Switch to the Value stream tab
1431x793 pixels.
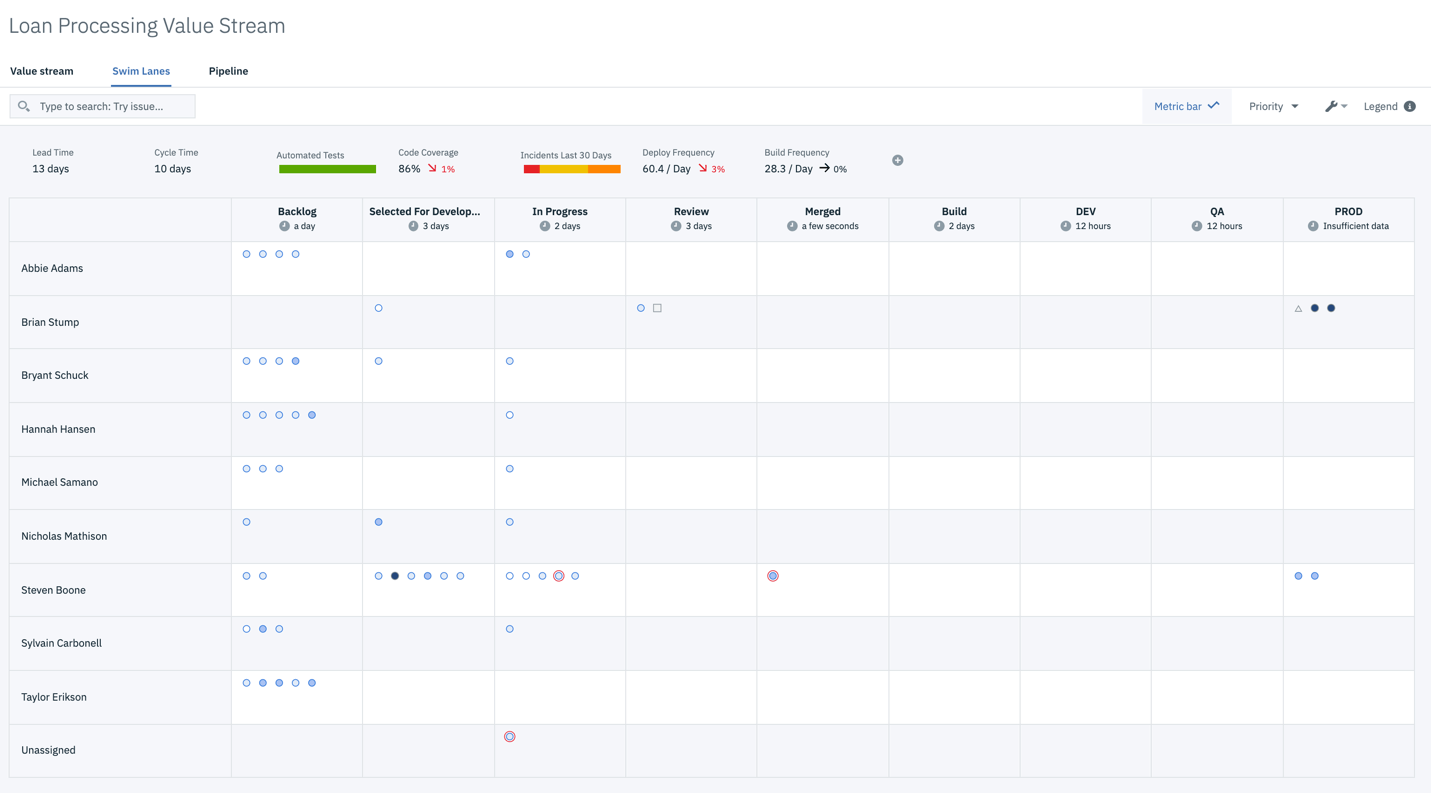pyautogui.click(x=42, y=71)
